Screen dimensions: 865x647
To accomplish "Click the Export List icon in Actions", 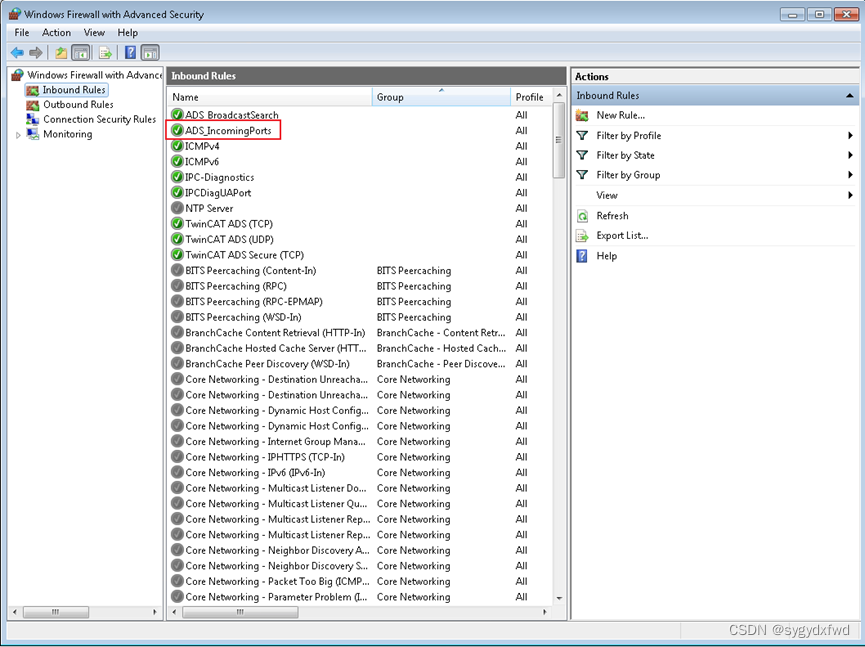I will [582, 236].
